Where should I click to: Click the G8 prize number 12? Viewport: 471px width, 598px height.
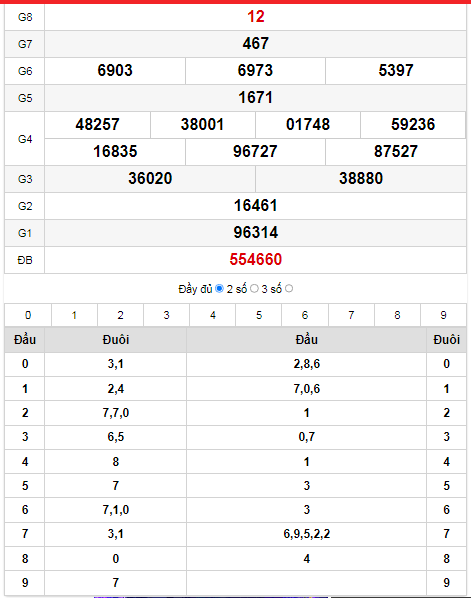tap(256, 17)
